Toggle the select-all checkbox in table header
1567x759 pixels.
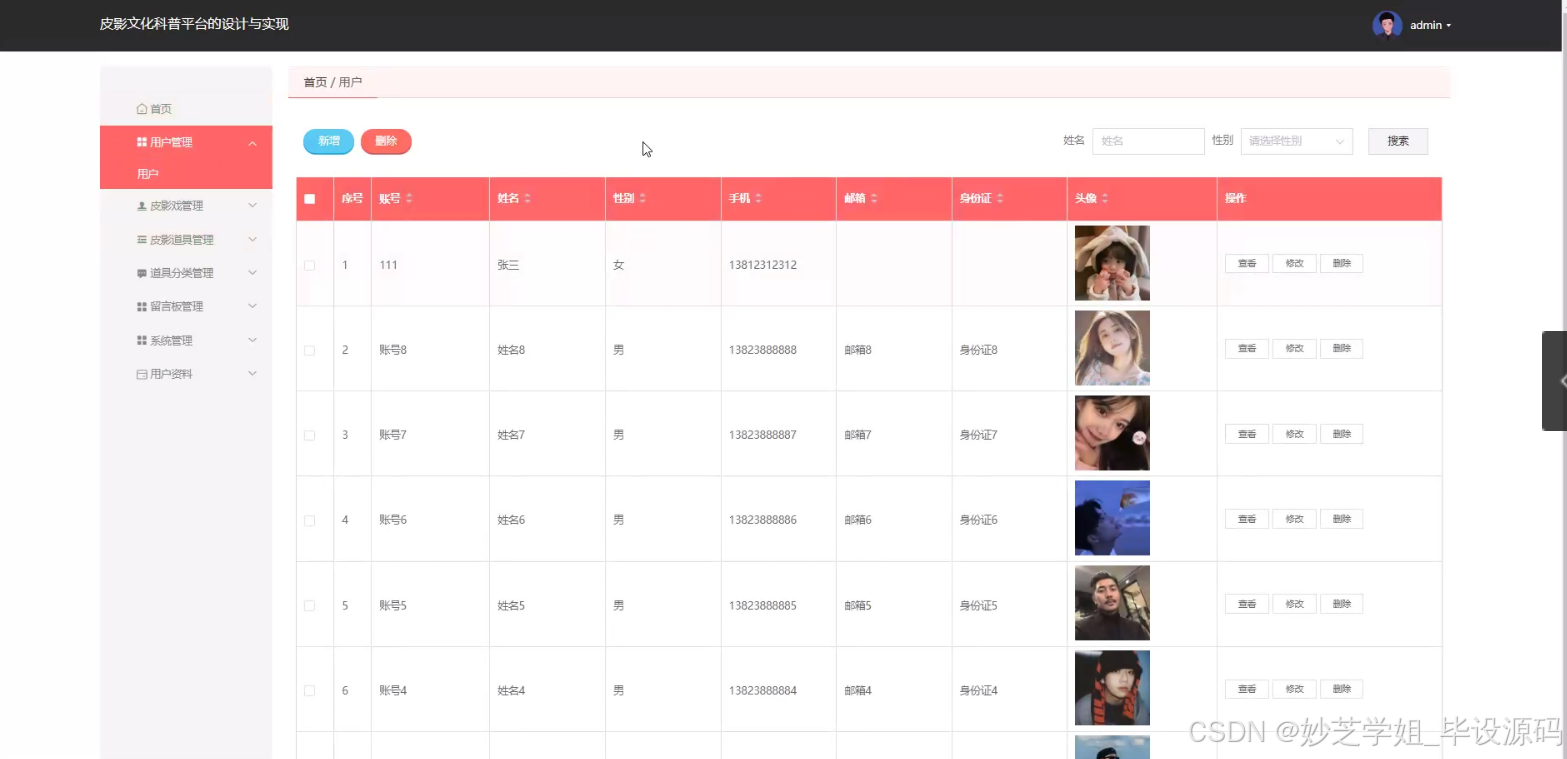[310, 199]
